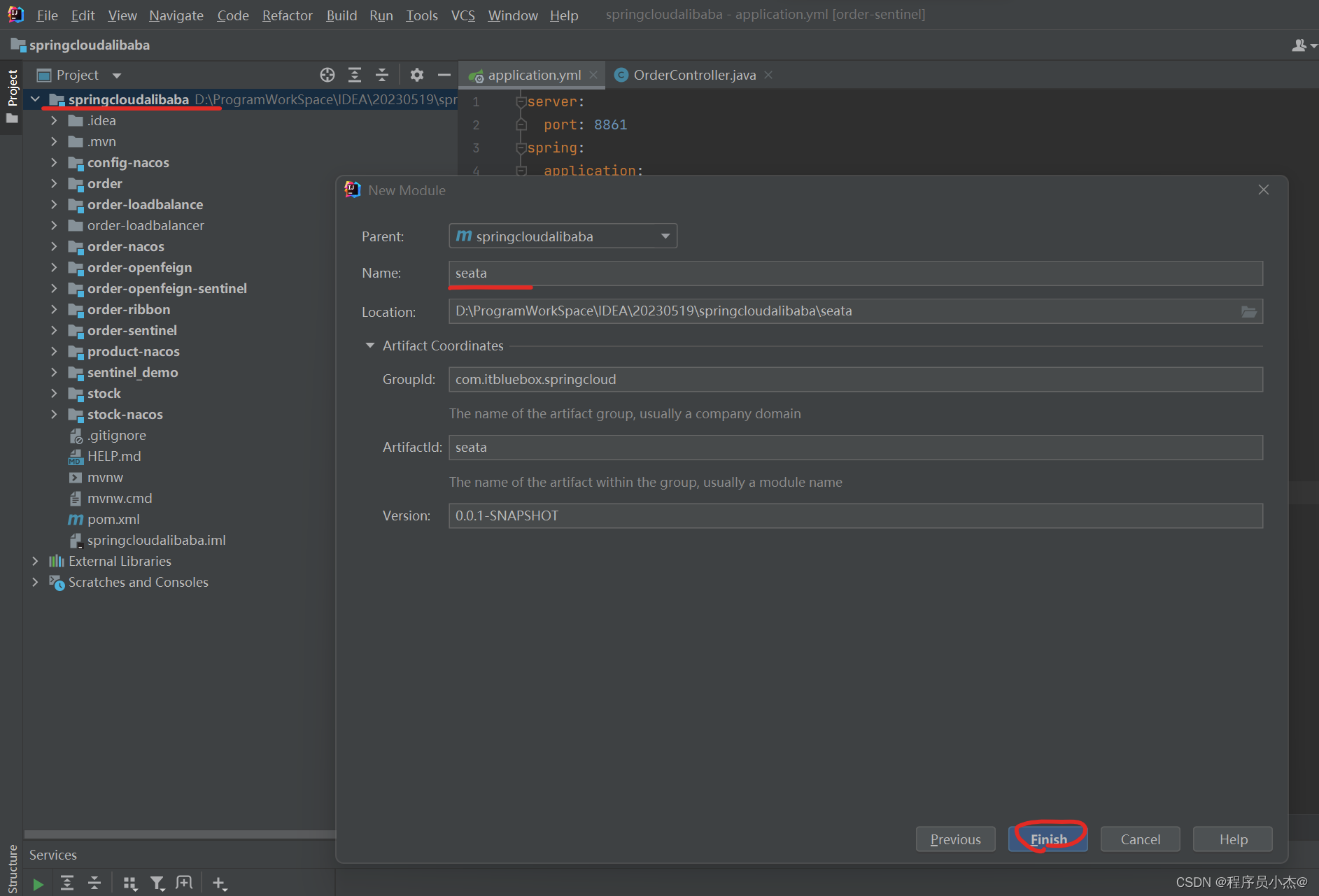This screenshot has height=896, width=1319.
Task: Select the stock-nacos module
Action: (x=125, y=414)
